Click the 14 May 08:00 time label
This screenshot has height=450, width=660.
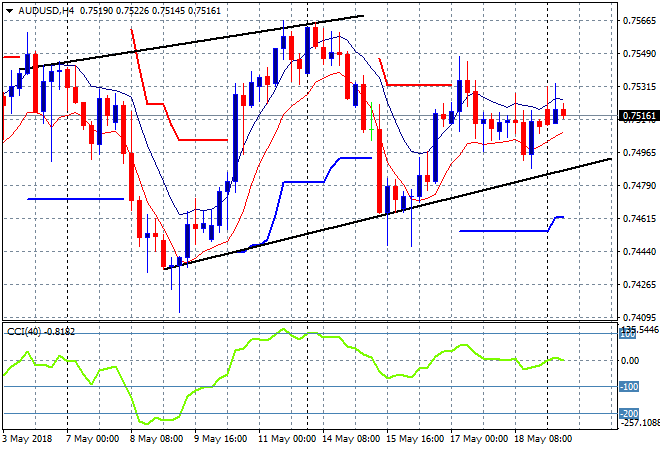click(351, 439)
